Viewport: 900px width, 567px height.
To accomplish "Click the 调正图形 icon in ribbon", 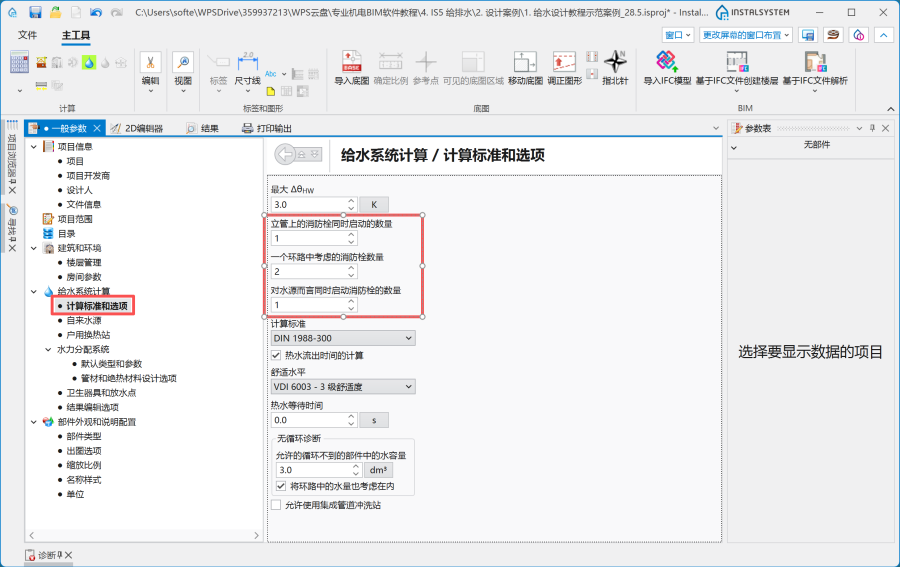I will click(x=564, y=62).
